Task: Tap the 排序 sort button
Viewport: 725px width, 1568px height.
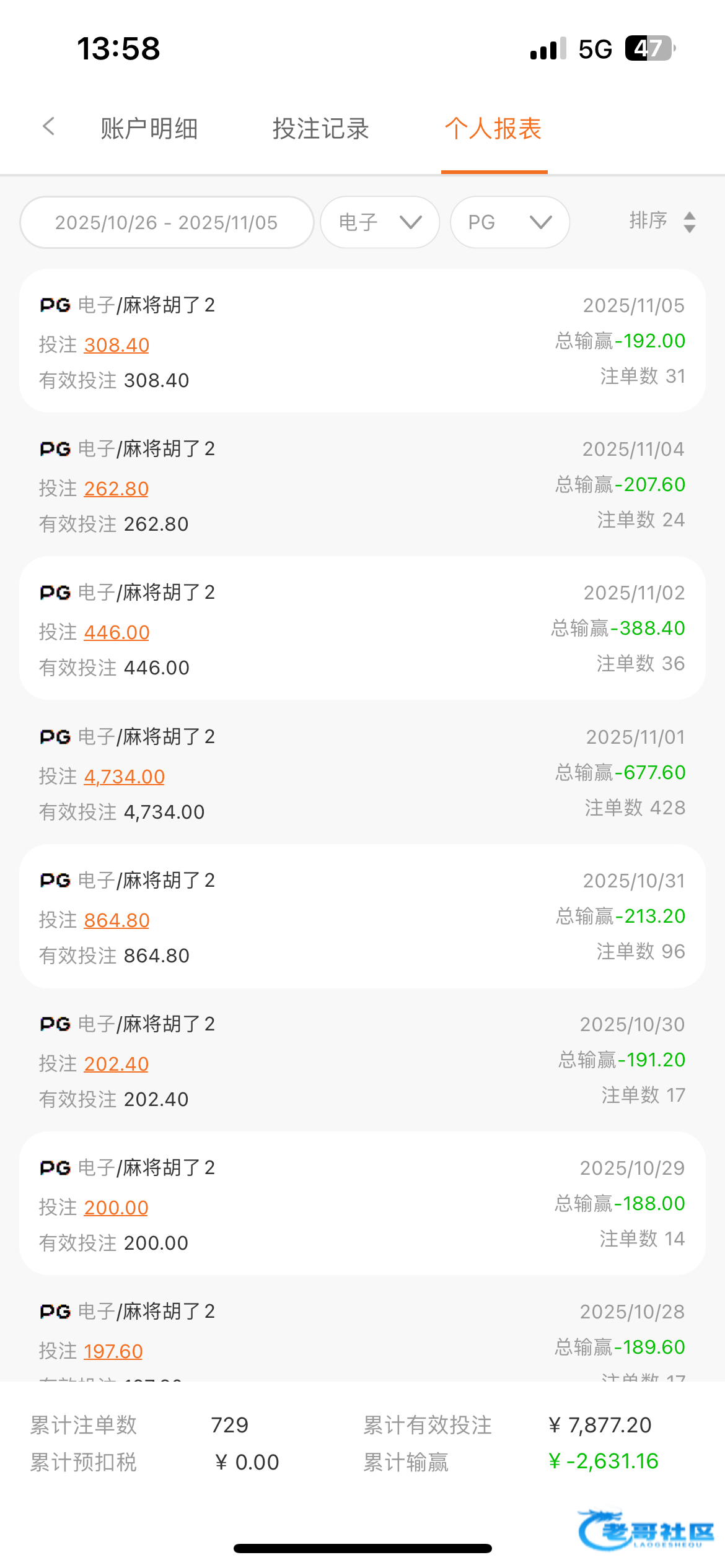Action: 648,220
